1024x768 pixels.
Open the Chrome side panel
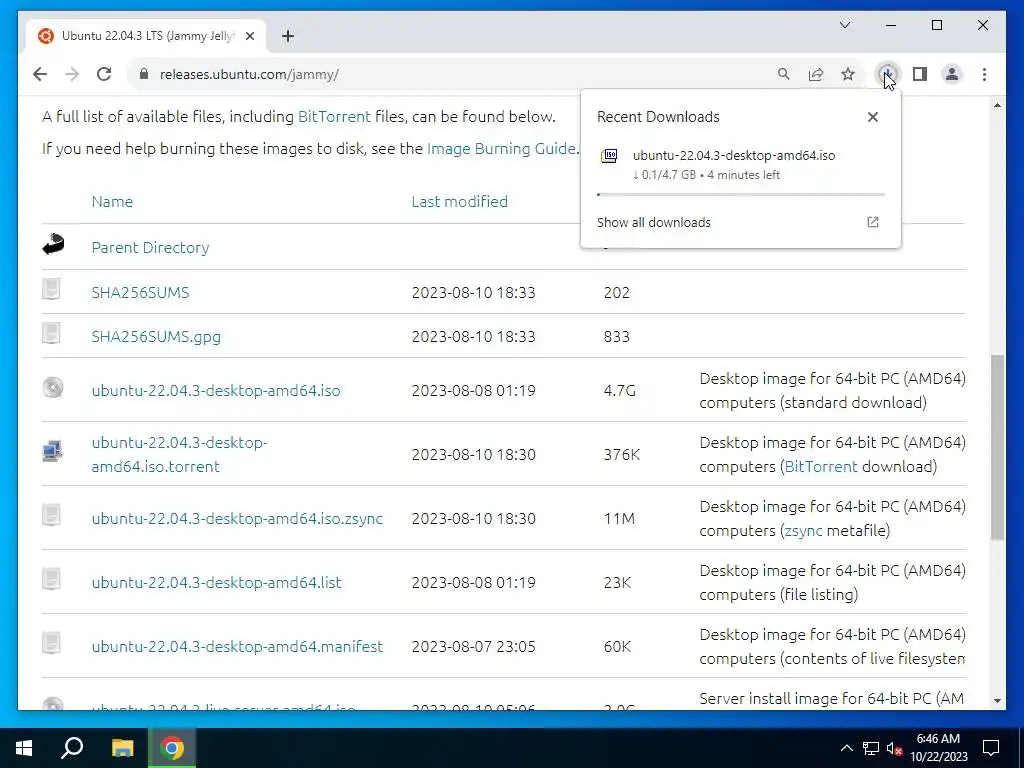pos(920,74)
